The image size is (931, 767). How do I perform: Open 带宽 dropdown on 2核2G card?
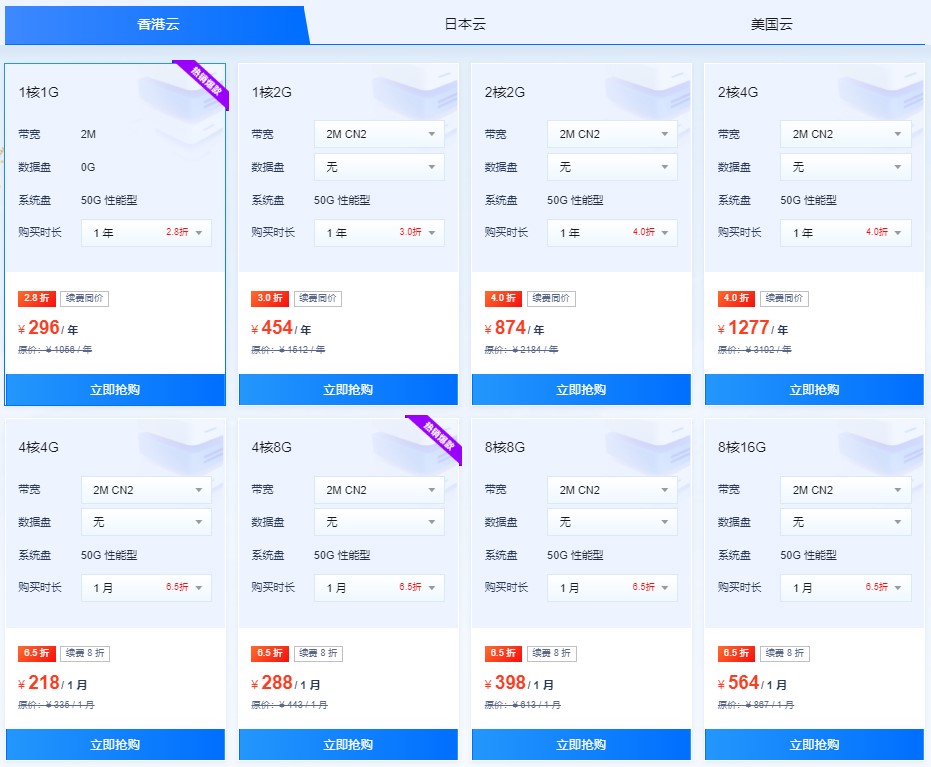(612, 134)
